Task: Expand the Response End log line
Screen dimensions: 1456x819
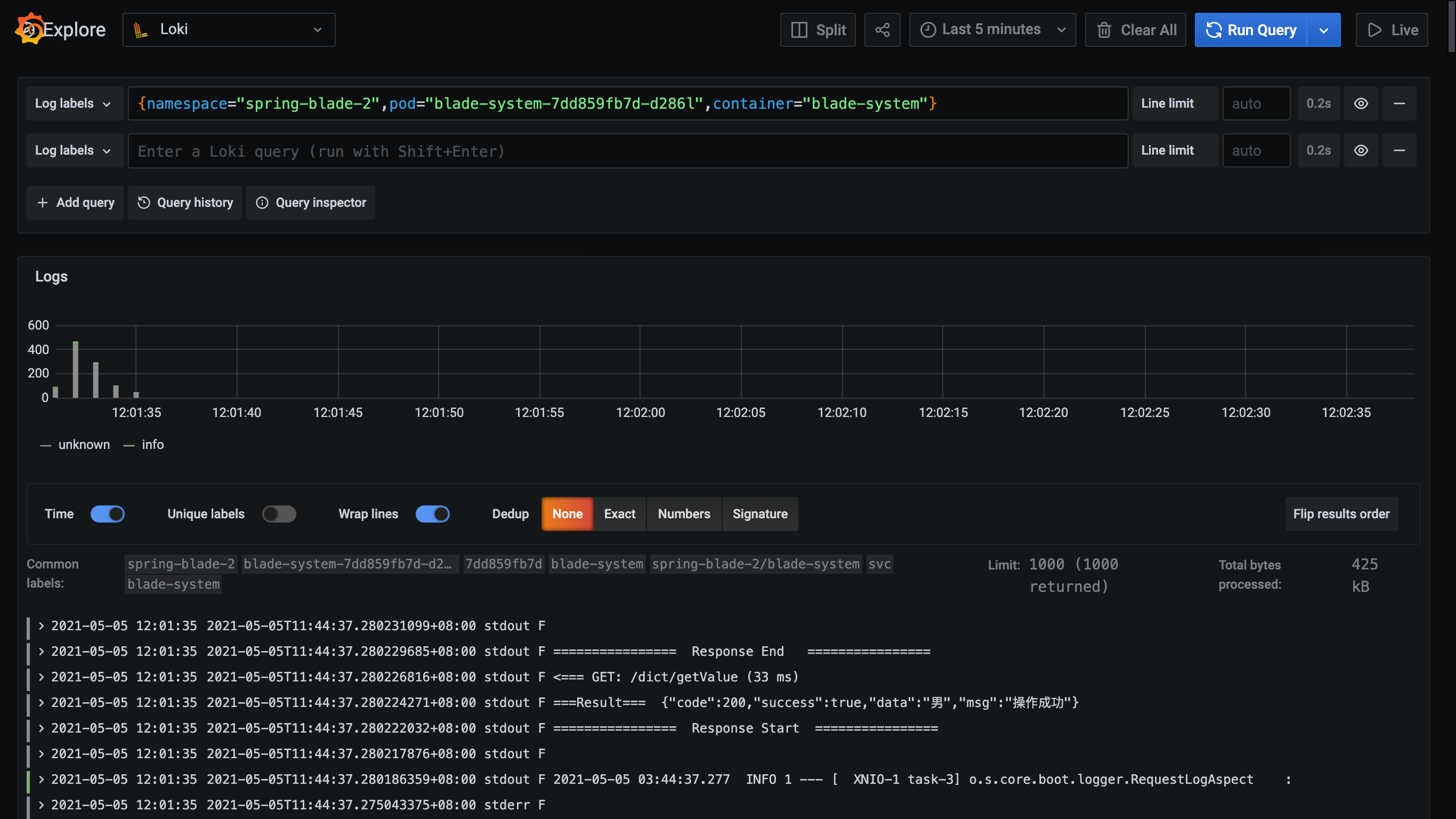Action: [x=41, y=651]
